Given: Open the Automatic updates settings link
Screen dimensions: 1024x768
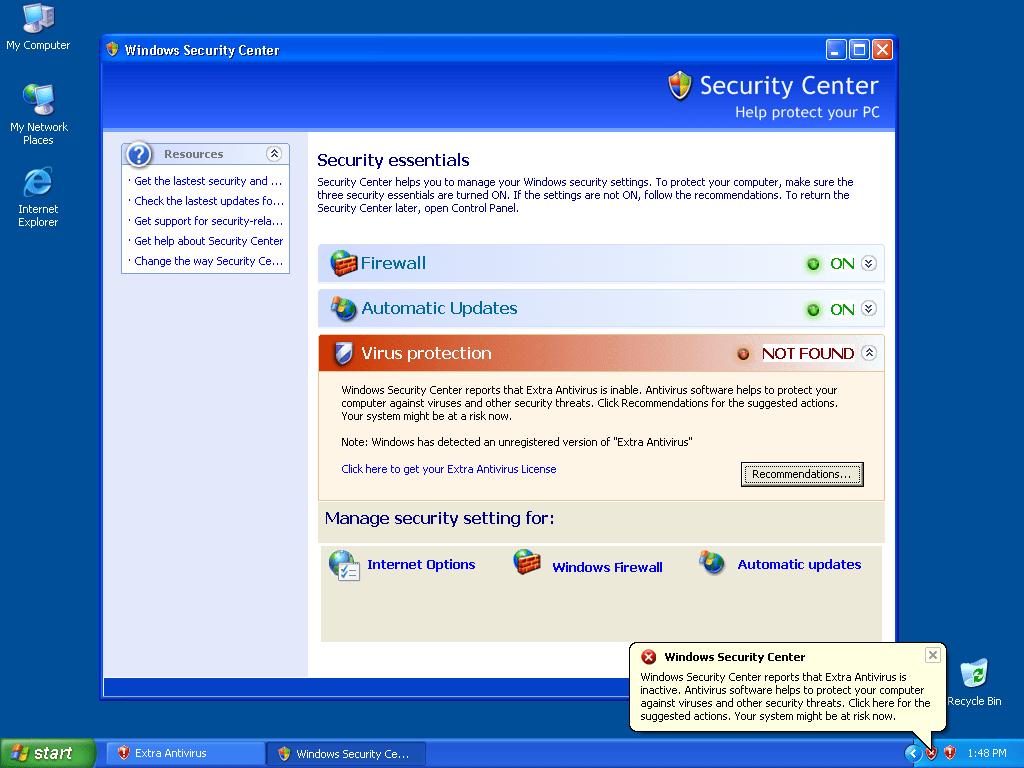Looking at the screenshot, I should pyautogui.click(x=798, y=565).
